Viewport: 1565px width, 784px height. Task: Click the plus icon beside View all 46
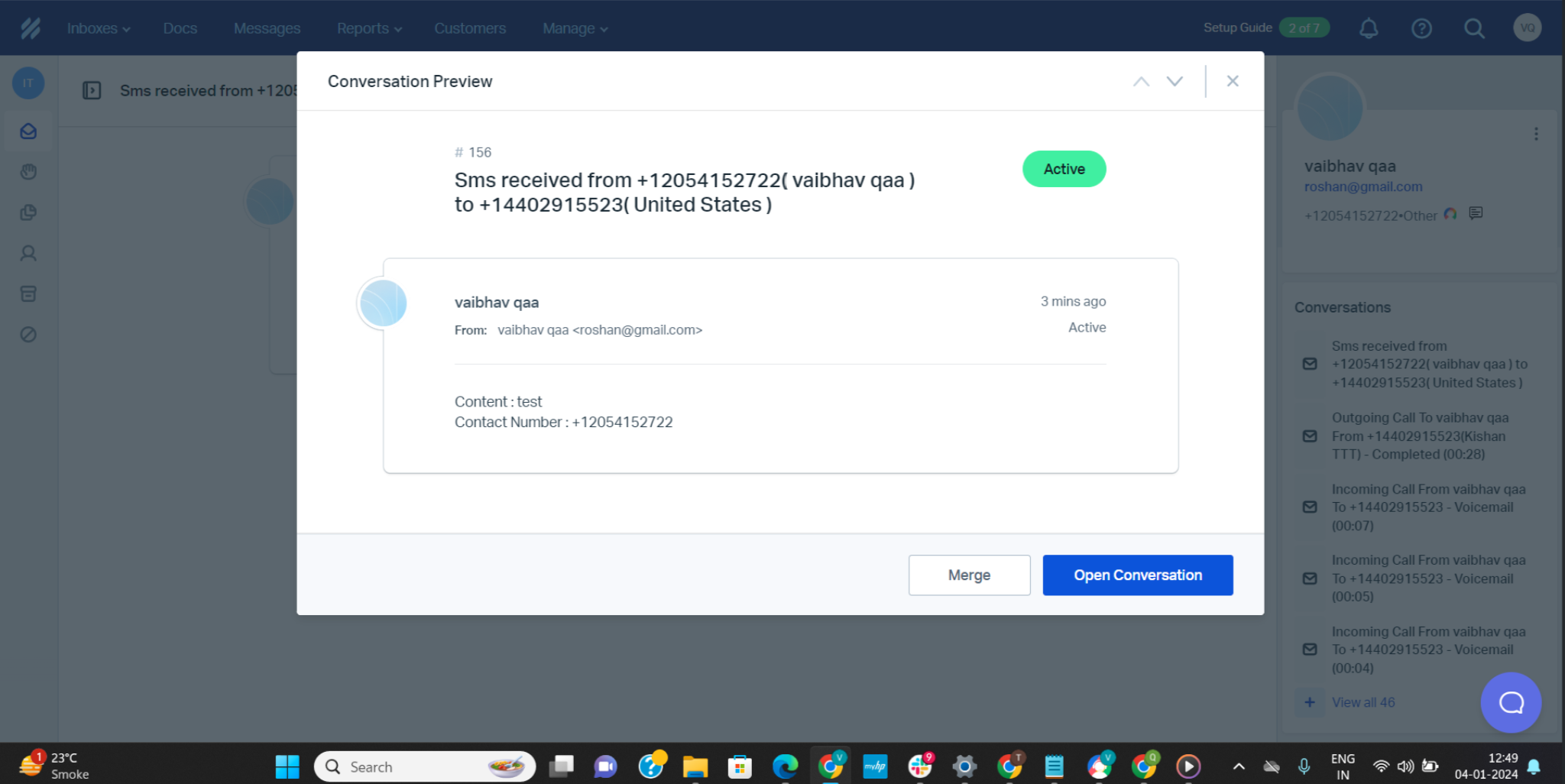[x=1310, y=701]
